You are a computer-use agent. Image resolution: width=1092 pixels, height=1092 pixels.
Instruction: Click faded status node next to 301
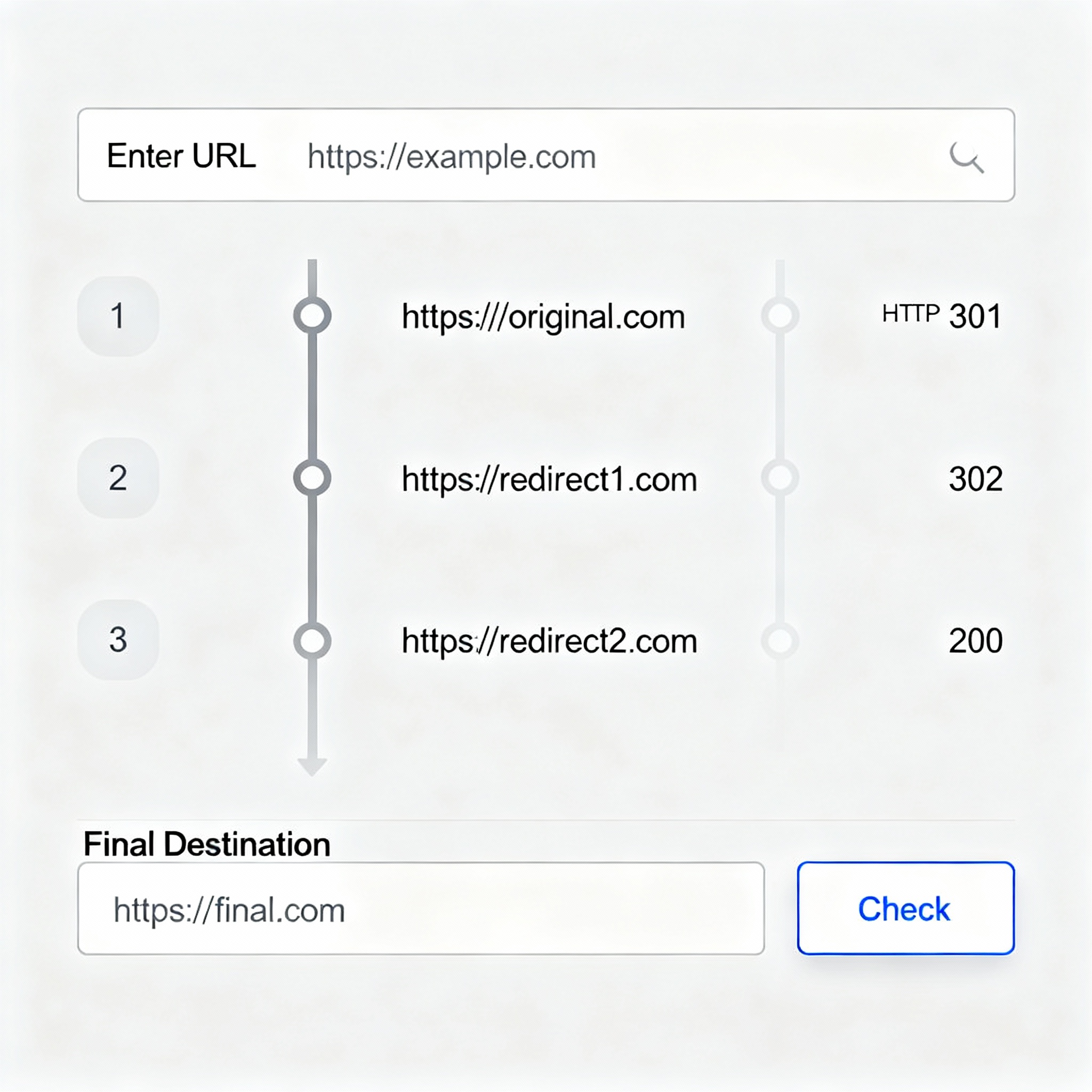pos(780,315)
